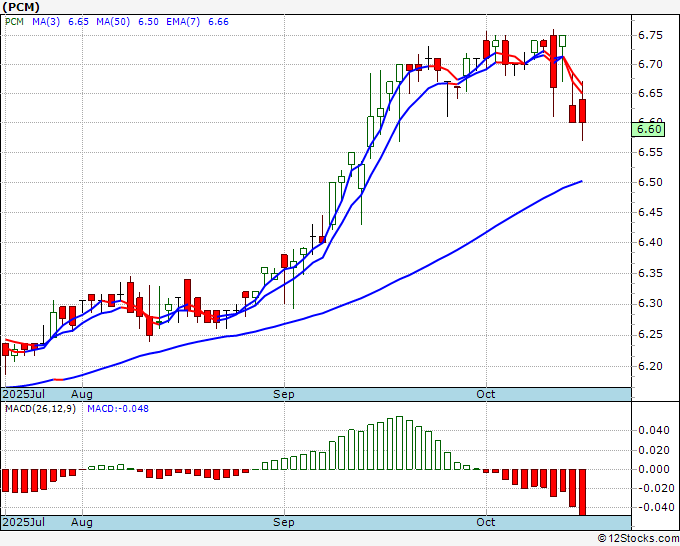Click Sep on the price chart time axis
The image size is (680, 546).
tap(284, 394)
